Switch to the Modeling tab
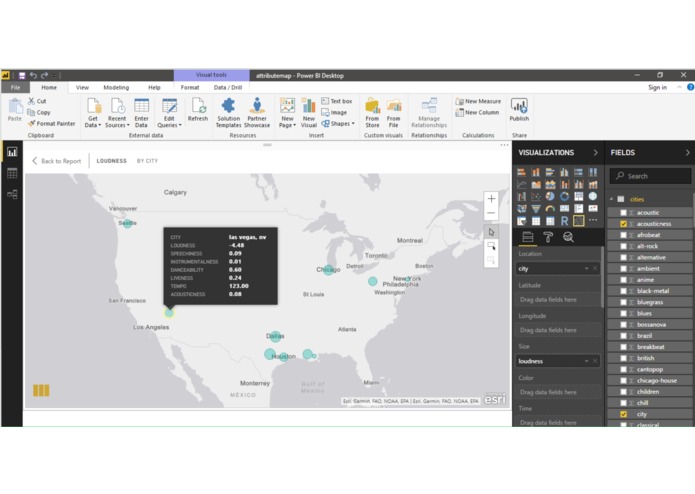Image resolution: width=695 pixels, height=494 pixels. click(x=116, y=88)
